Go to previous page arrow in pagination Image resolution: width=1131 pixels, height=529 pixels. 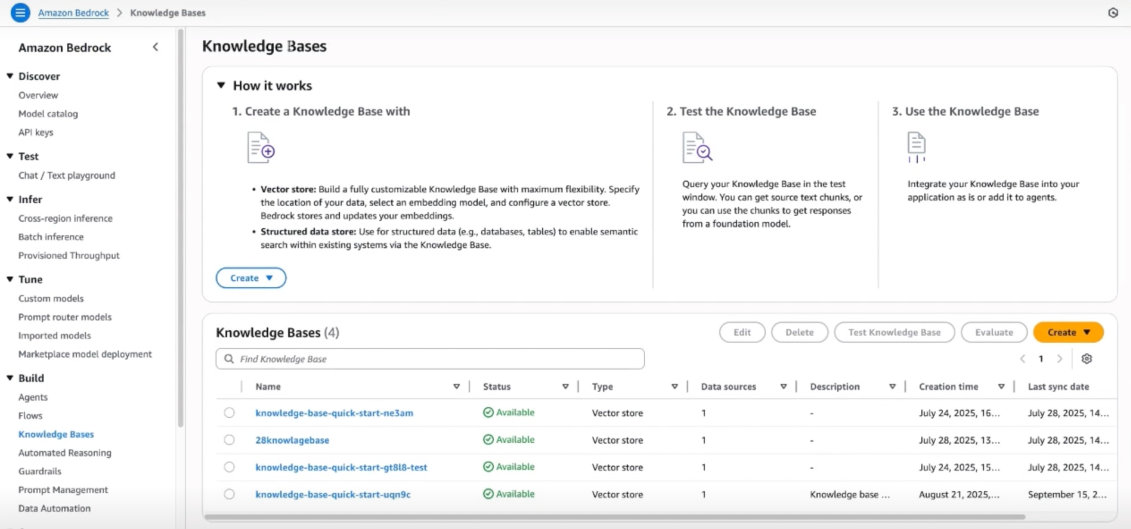(1023, 359)
